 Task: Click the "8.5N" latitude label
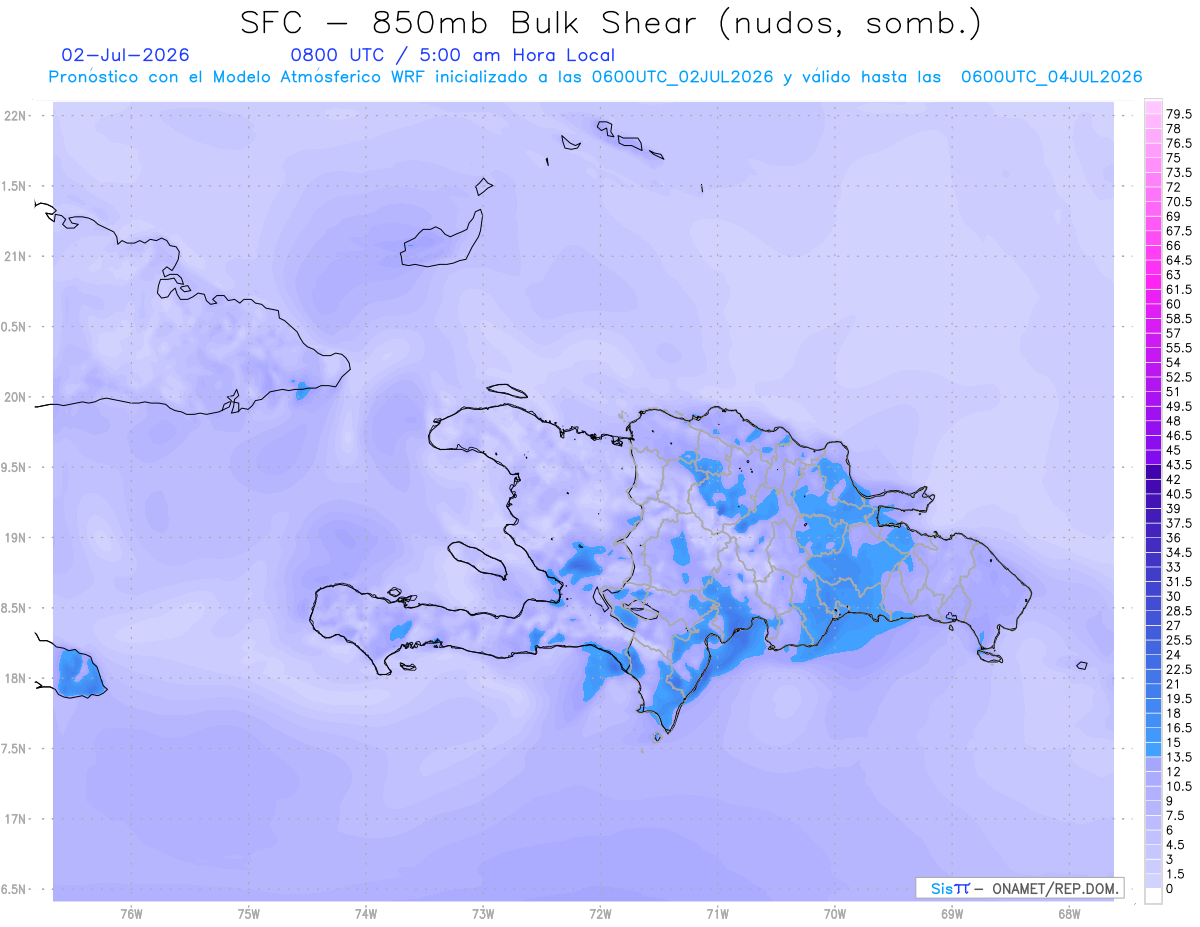[x=15, y=608]
